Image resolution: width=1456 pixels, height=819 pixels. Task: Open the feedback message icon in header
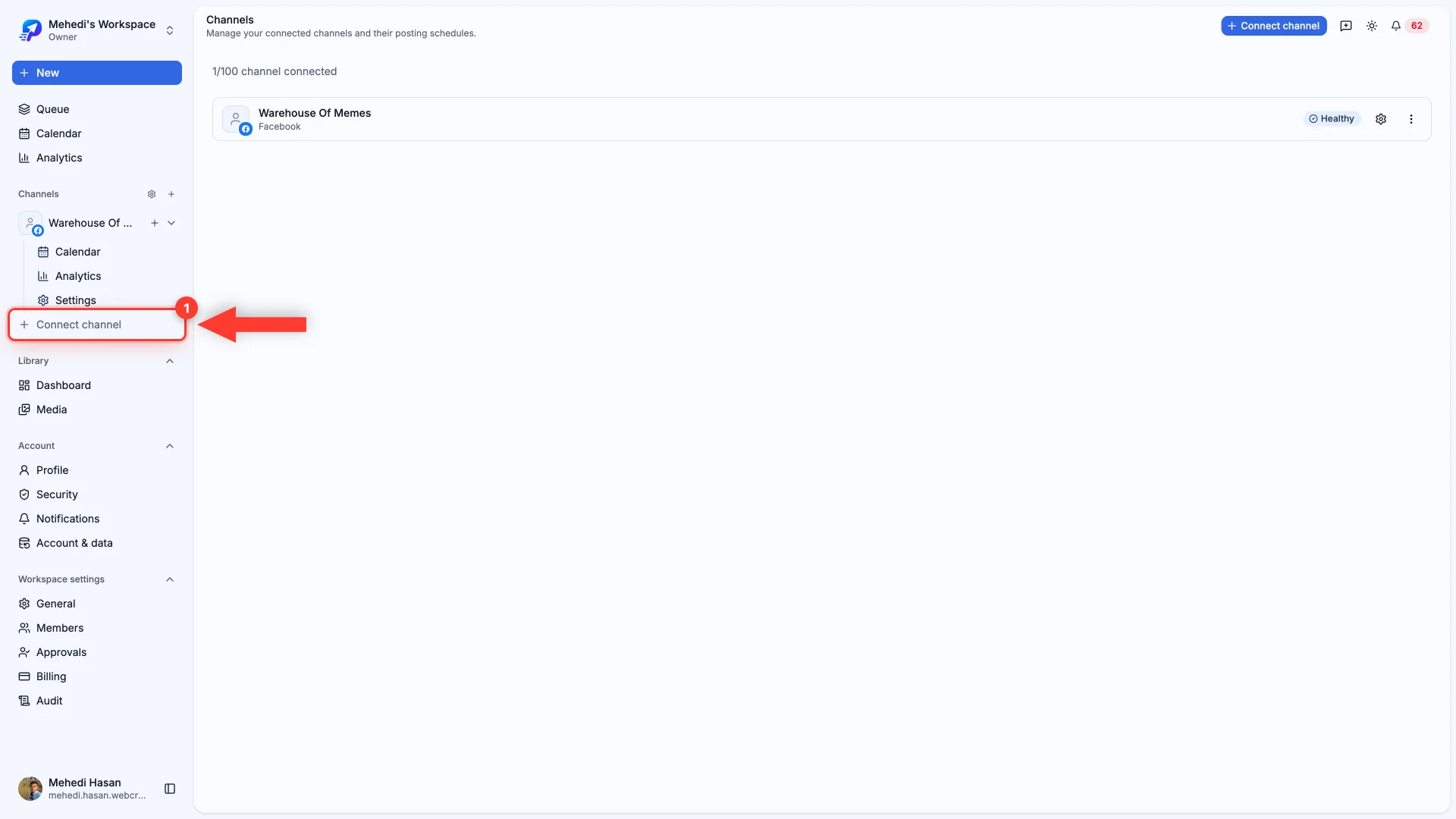[1346, 26]
